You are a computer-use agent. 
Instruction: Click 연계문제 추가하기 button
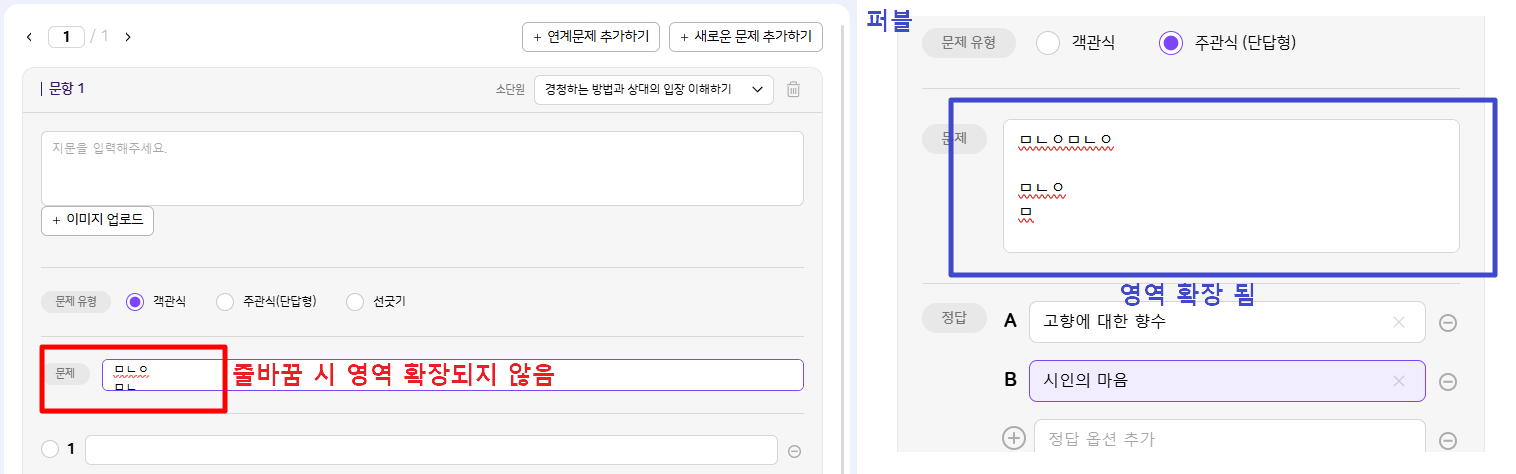[x=591, y=37]
